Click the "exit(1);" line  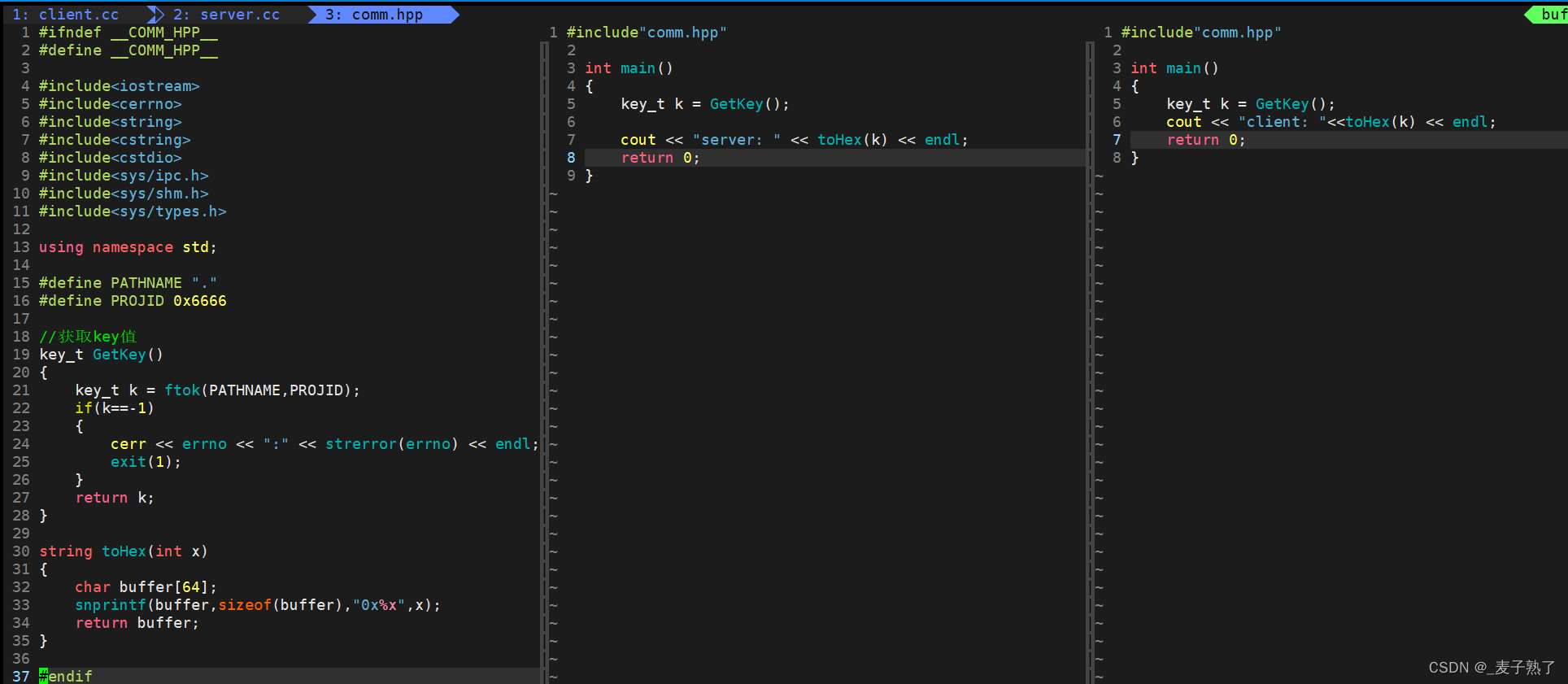tap(146, 462)
